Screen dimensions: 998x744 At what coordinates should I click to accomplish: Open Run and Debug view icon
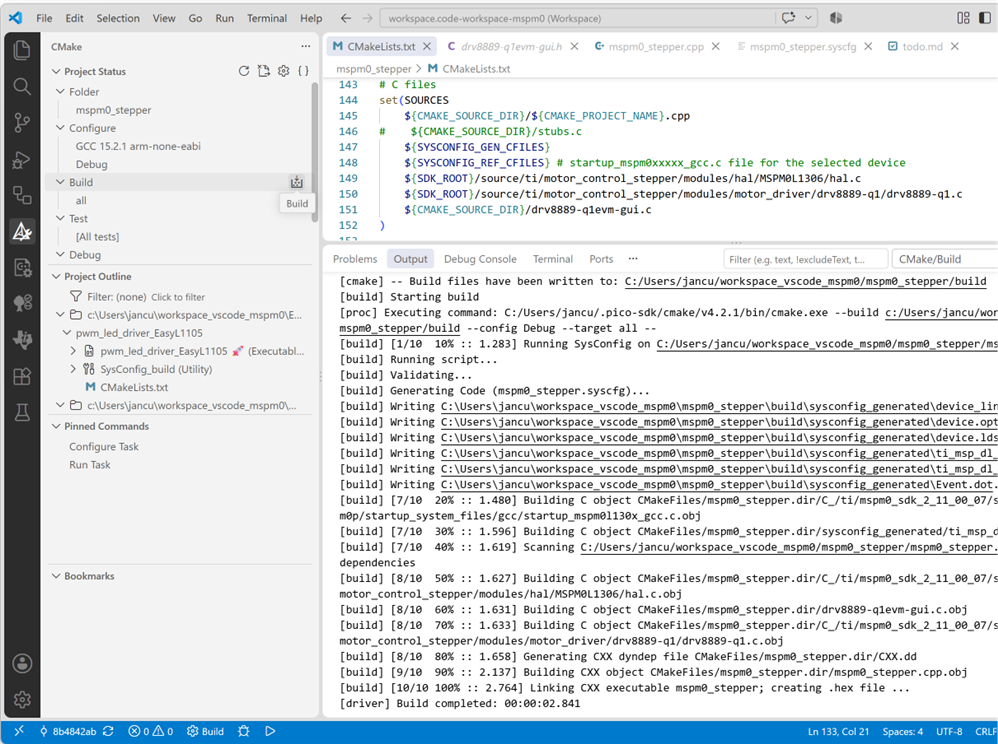22,159
